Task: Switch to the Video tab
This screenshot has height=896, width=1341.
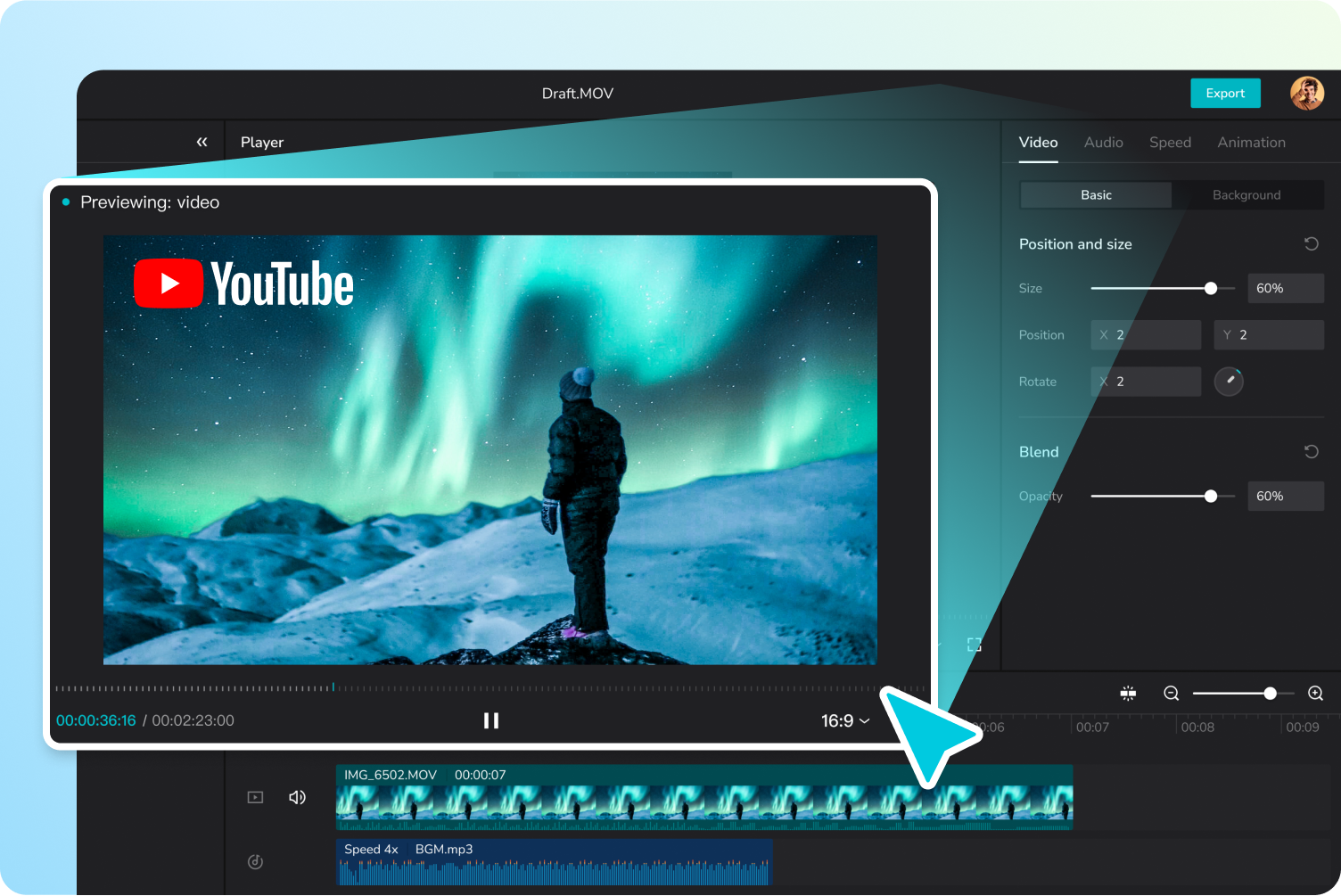Action: [1038, 142]
